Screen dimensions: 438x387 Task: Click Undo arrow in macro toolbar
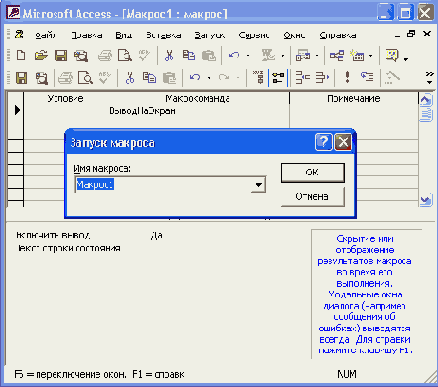pyautogui.click(x=195, y=78)
